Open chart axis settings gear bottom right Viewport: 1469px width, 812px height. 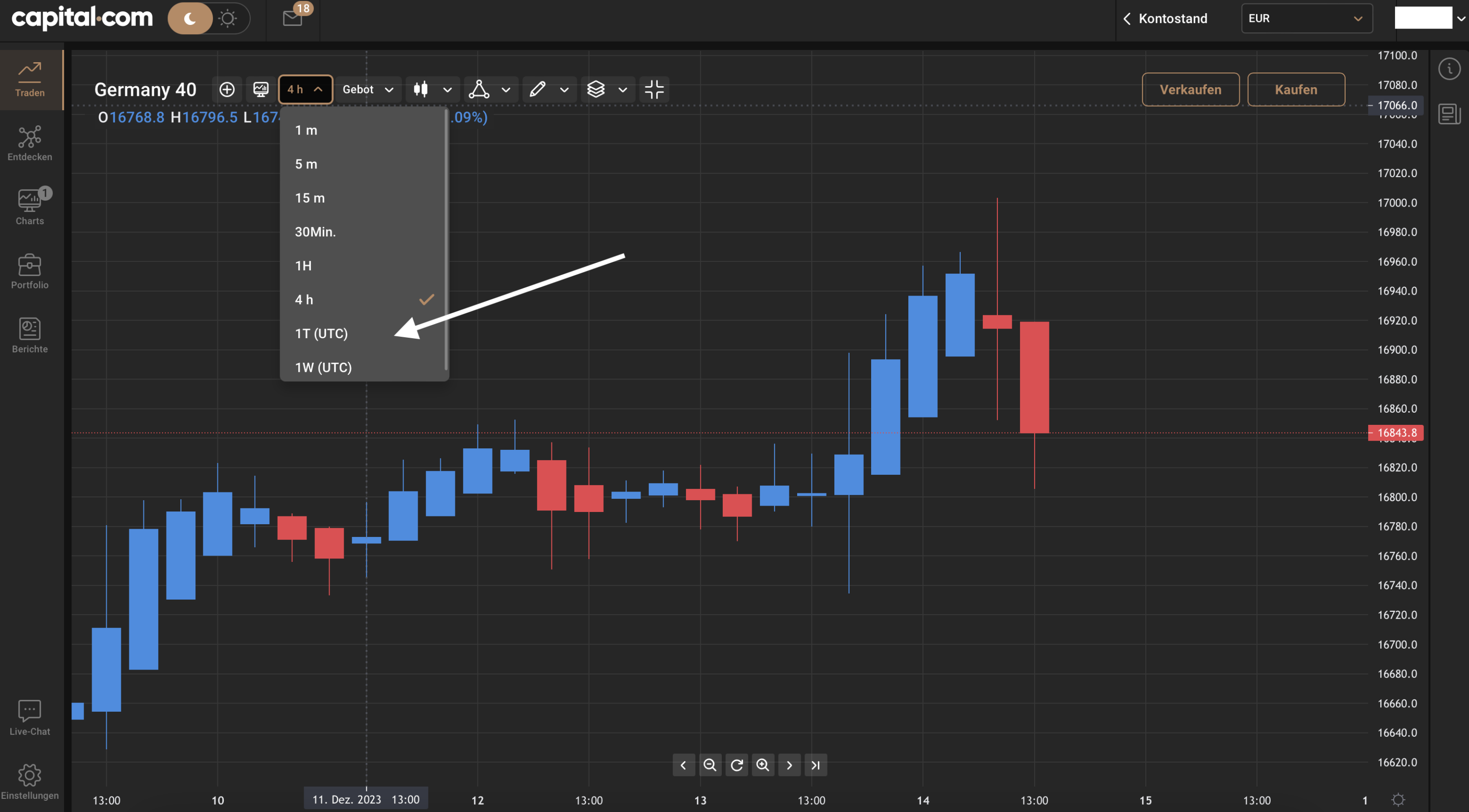pos(1398,799)
